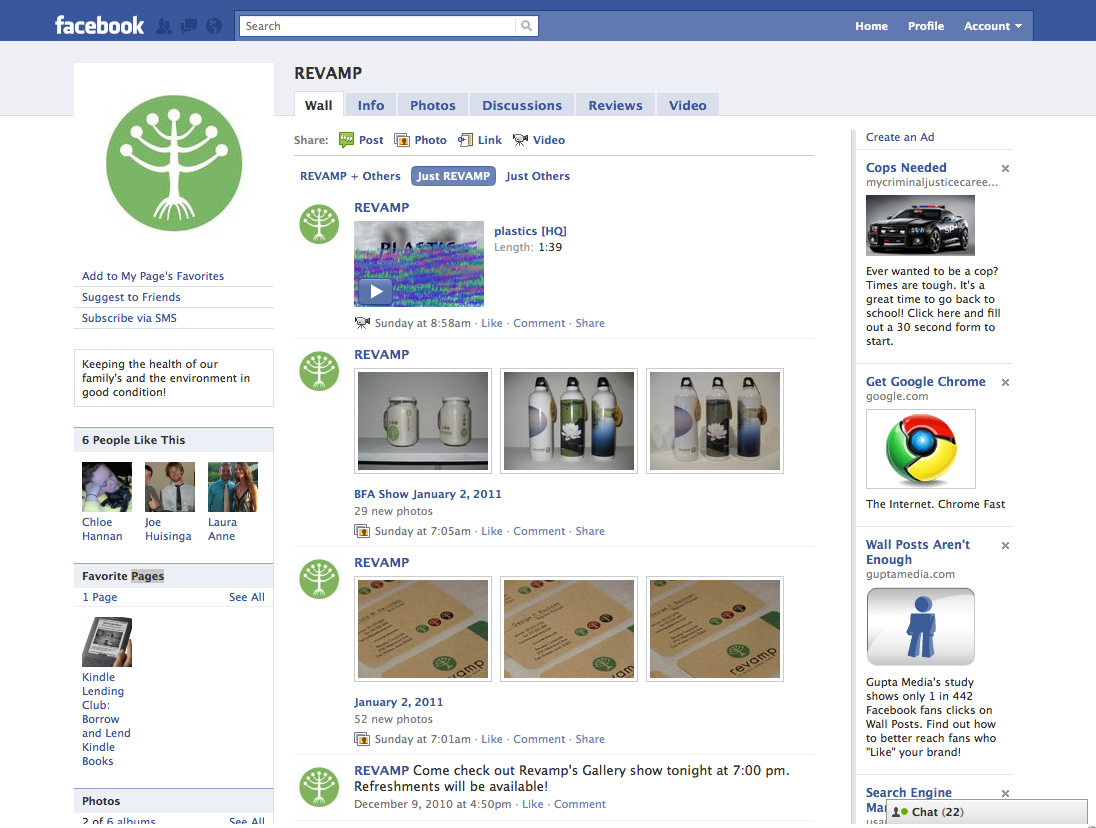Click REVAMP avatar beside January 2, 2011 album post
Image resolution: width=1096 pixels, height=828 pixels.
(x=319, y=579)
